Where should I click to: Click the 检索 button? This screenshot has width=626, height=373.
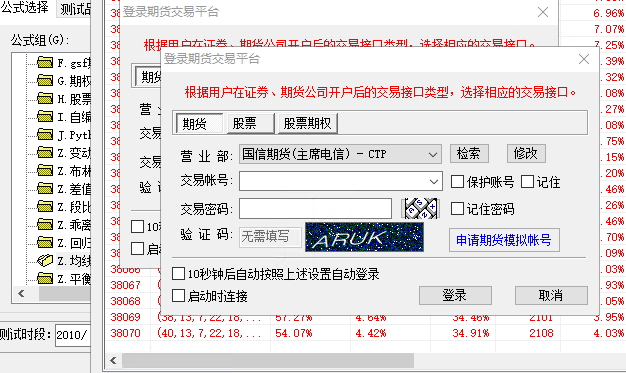click(x=469, y=154)
